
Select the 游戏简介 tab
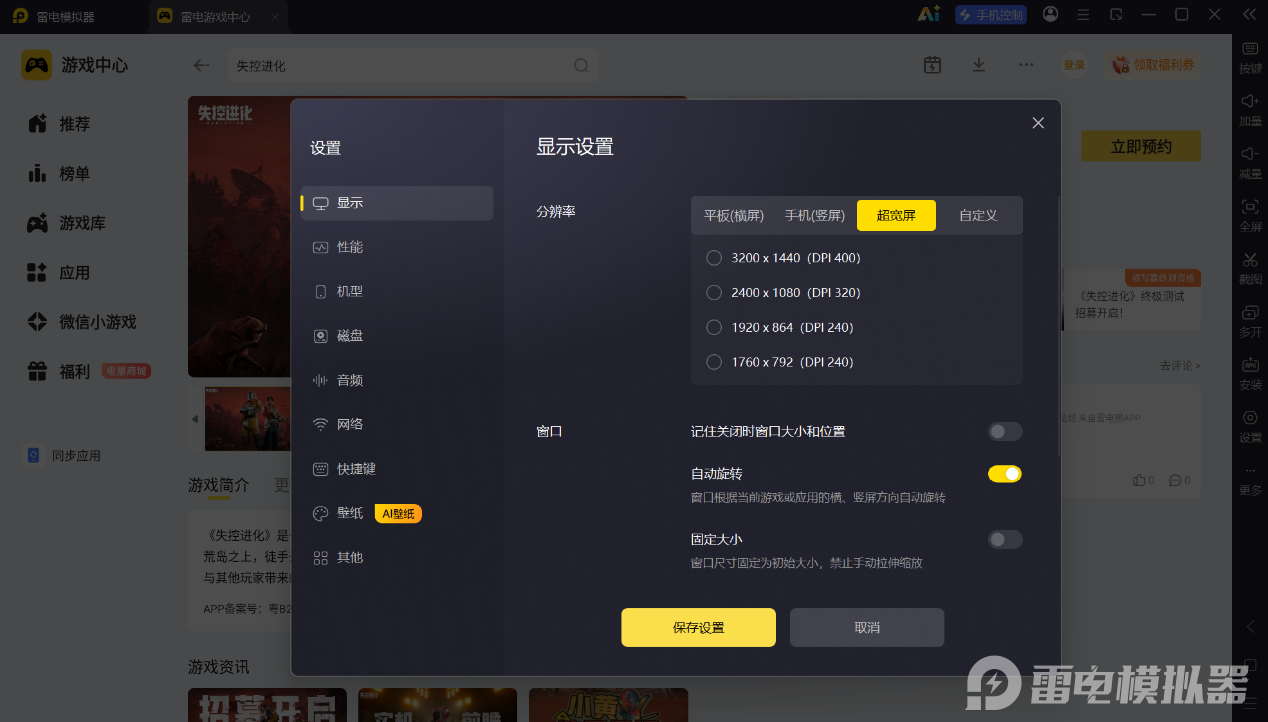[x=219, y=485]
